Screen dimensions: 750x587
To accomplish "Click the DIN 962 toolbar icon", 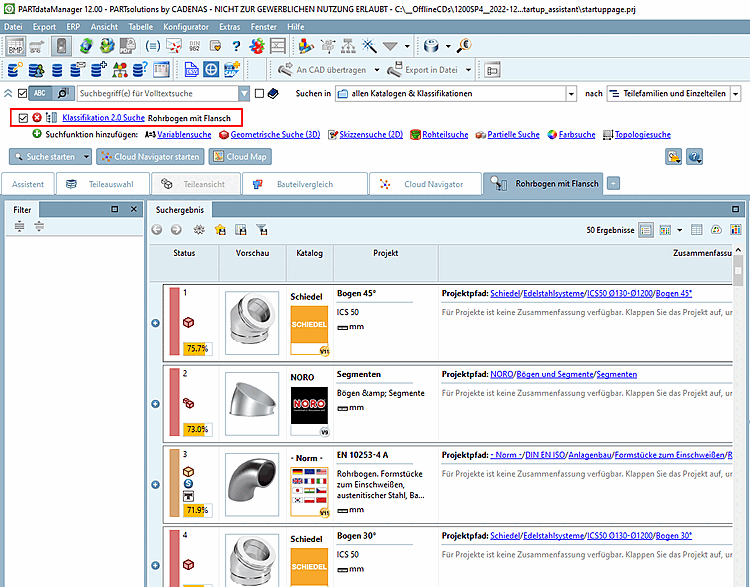I will point(194,46).
